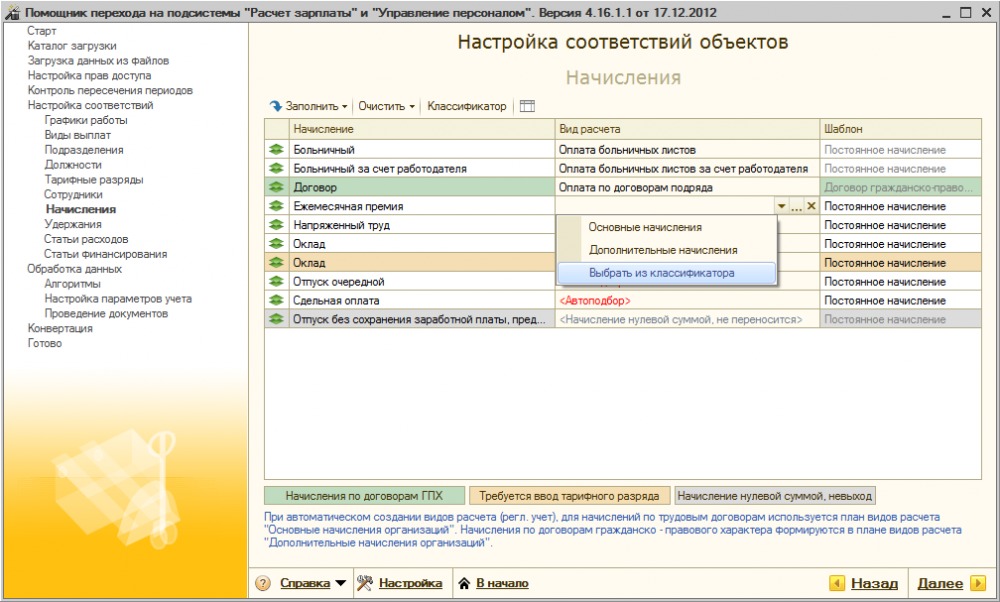
Task: Click the question mark help icon
Action: coord(263,583)
